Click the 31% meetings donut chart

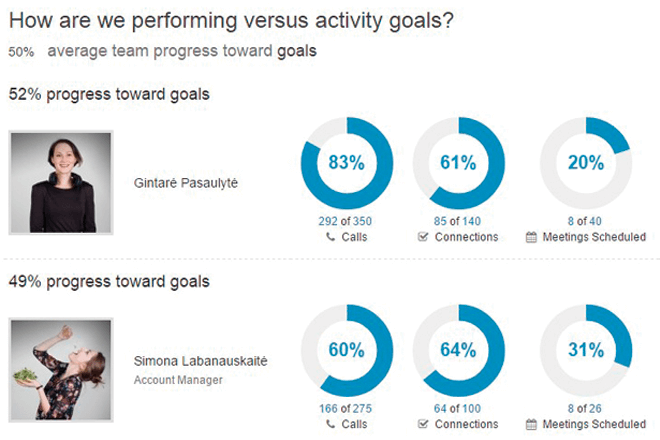[586, 350]
